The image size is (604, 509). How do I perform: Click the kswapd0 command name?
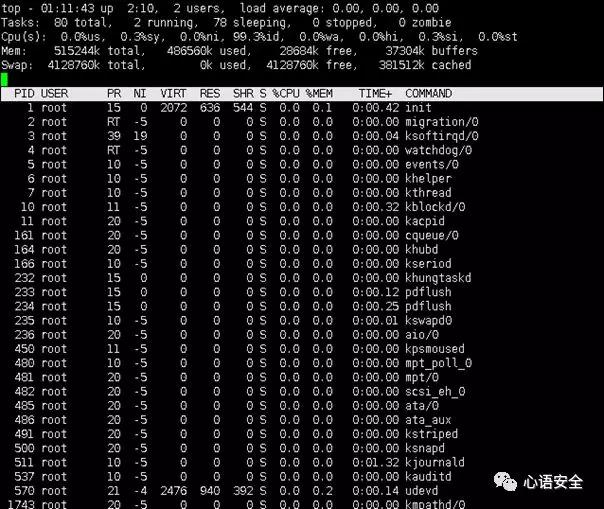coord(429,321)
